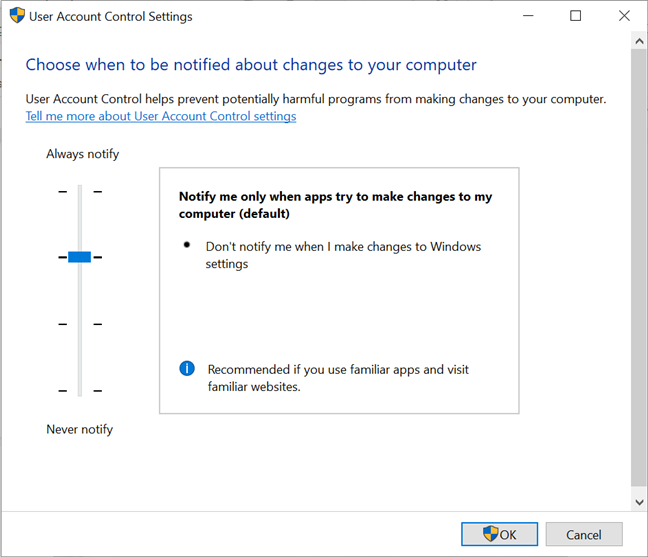The height and width of the screenshot is (557, 648).
Task: Click the UAC shield icon in title bar
Action: (x=17, y=16)
